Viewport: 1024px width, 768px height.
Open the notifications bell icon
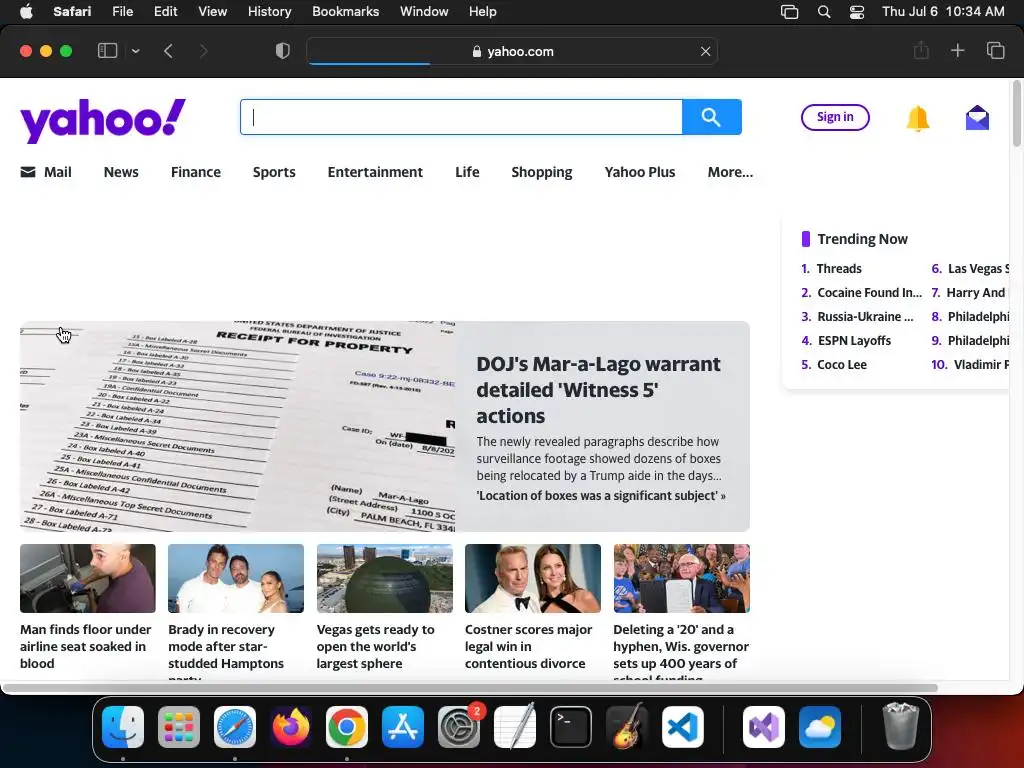click(918, 118)
